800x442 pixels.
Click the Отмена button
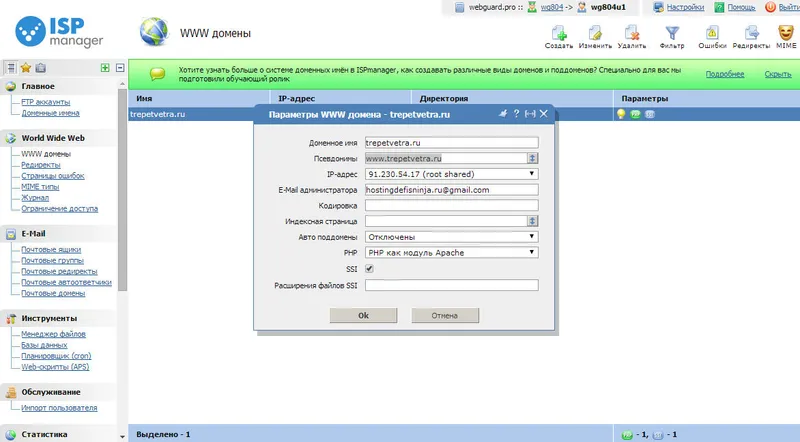[445, 315]
